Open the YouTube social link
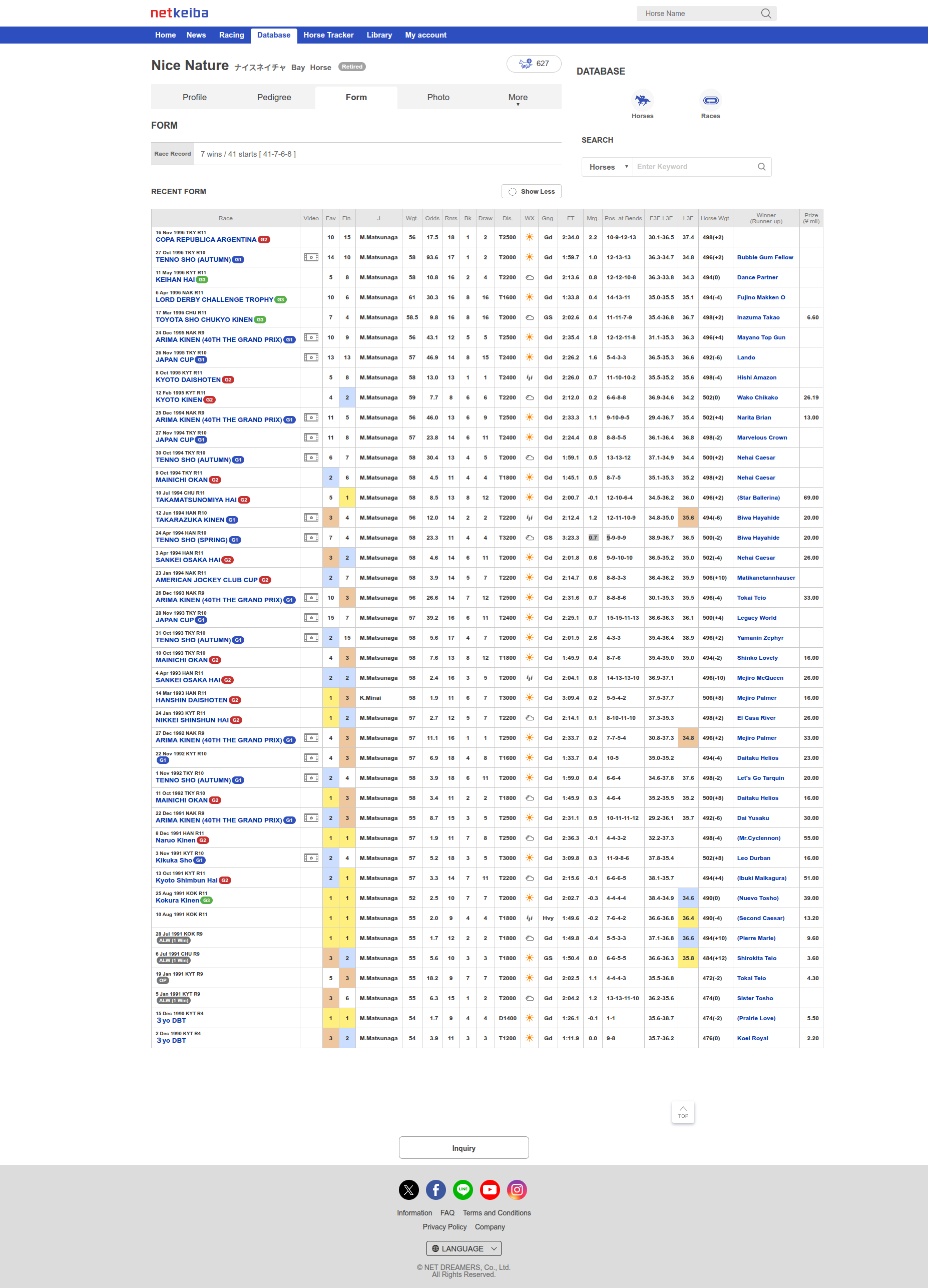Viewport: 928px width, 1288px height. point(490,1189)
